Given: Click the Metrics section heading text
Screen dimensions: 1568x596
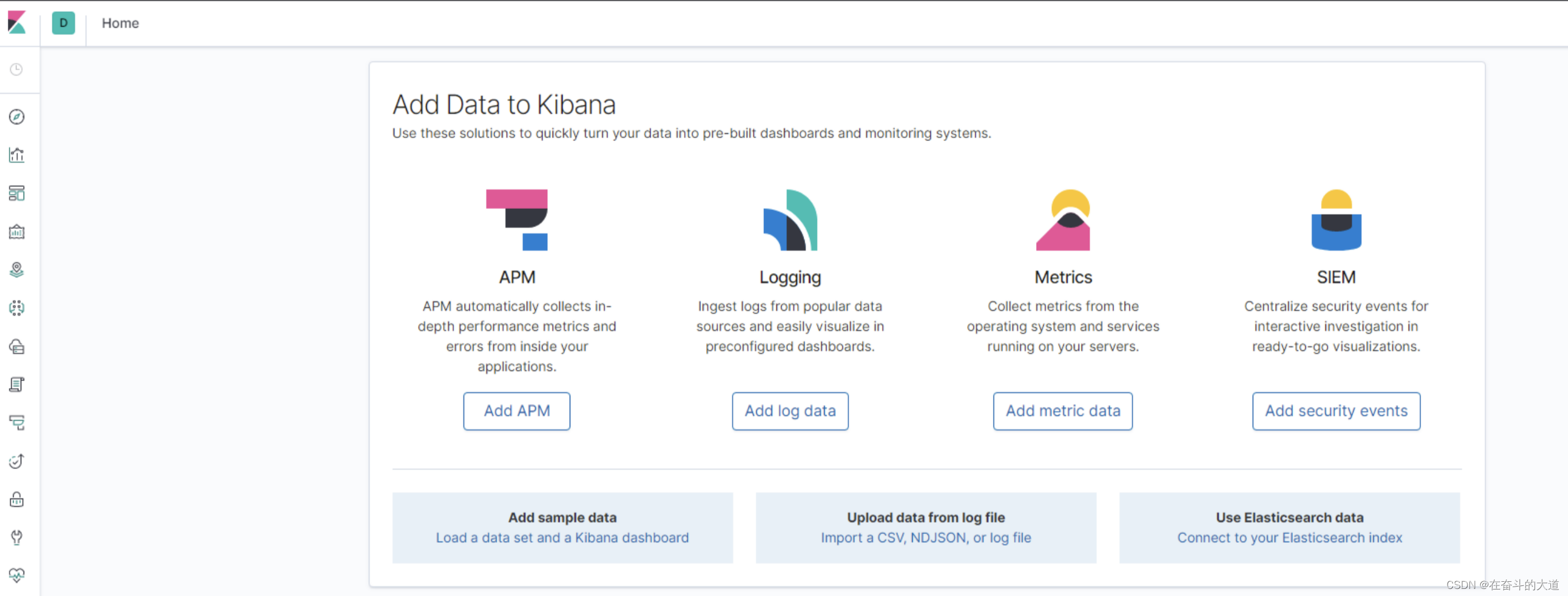Looking at the screenshot, I should [x=1063, y=277].
